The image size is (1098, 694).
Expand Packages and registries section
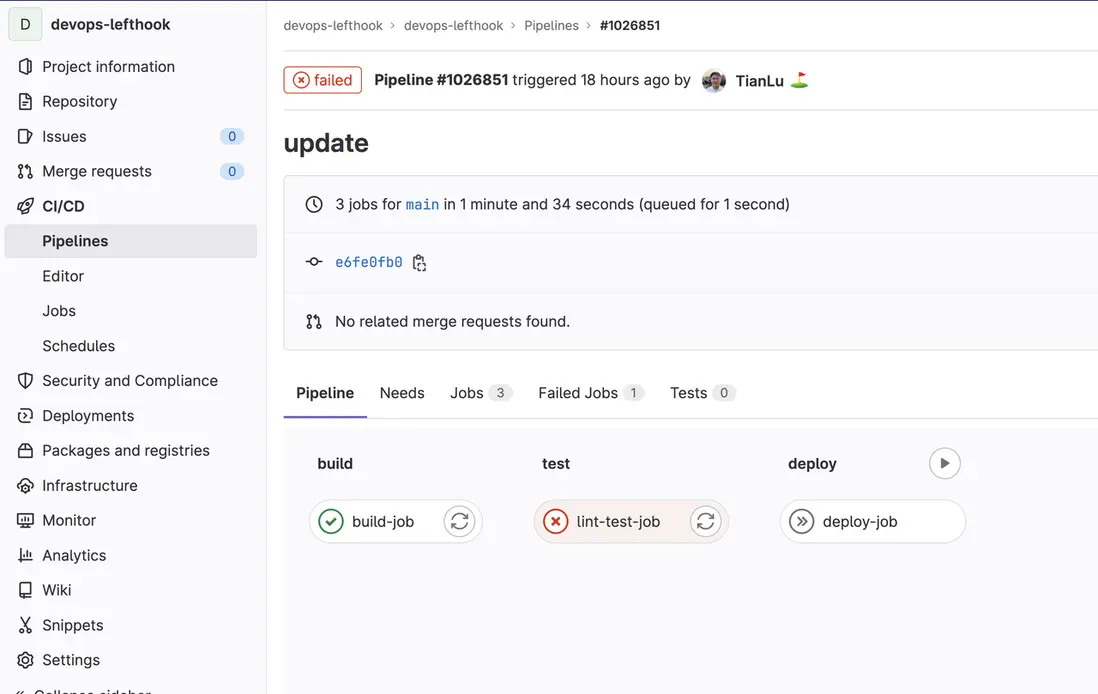tap(125, 451)
